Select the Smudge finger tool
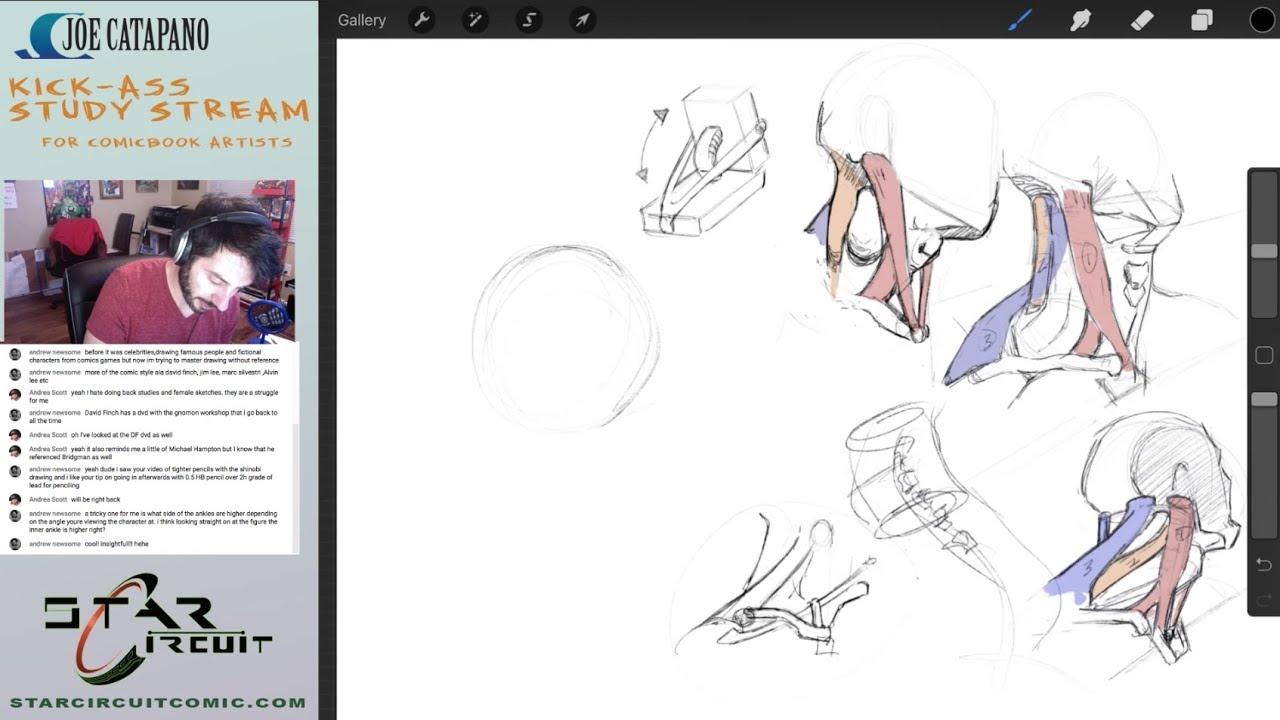Image resolution: width=1280 pixels, height=720 pixels. 1081,20
